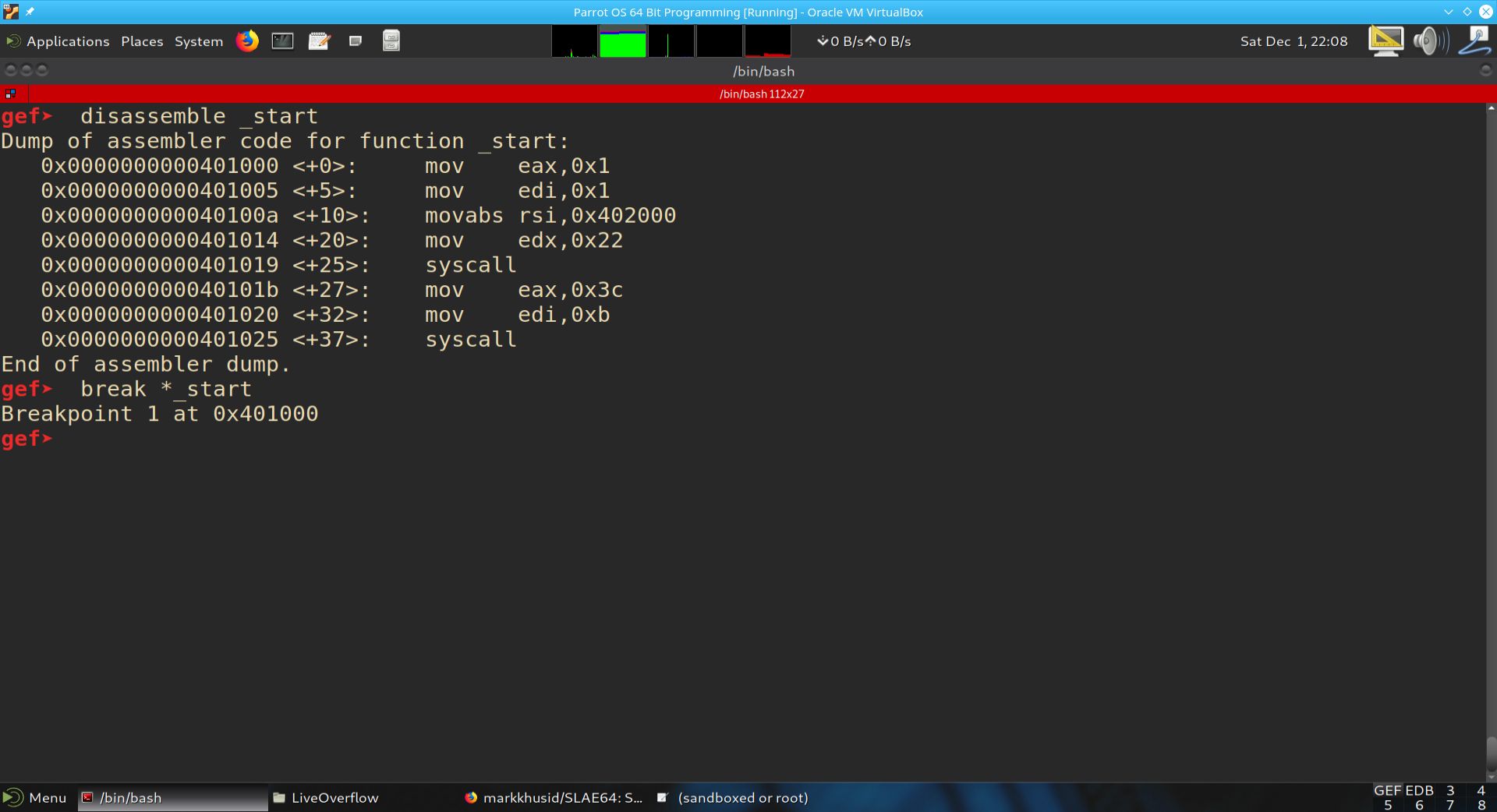Click the green CPU monitor graph

pyautogui.click(x=623, y=41)
